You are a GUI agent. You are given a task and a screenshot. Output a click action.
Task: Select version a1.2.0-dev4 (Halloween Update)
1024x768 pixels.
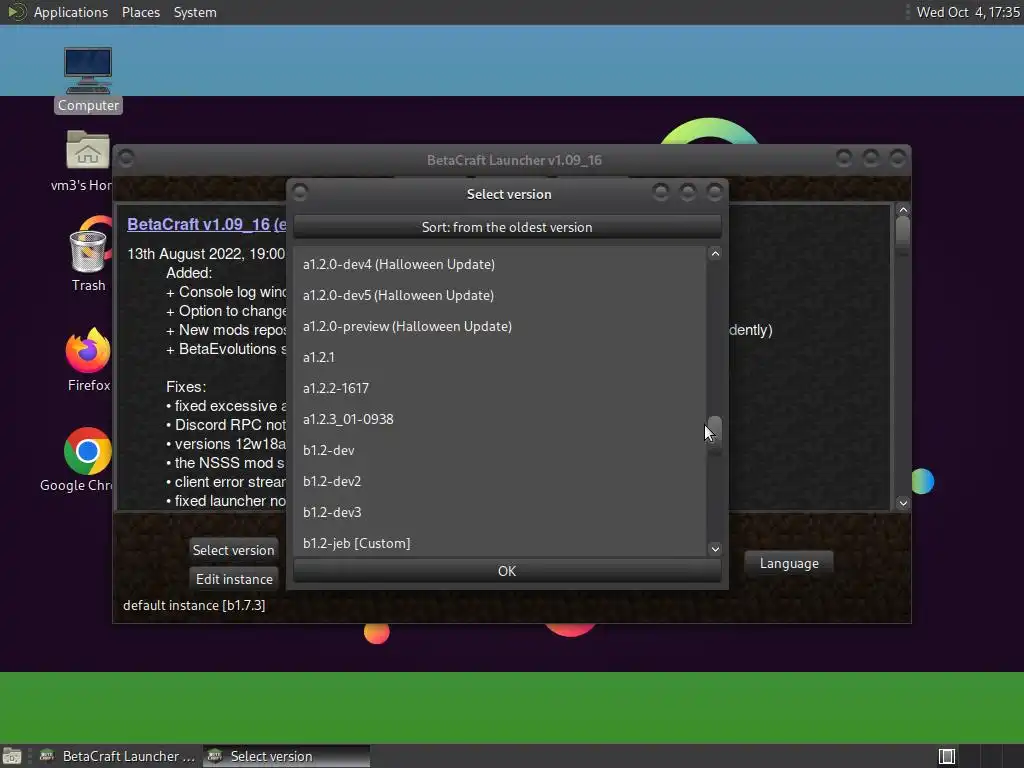tap(500, 264)
